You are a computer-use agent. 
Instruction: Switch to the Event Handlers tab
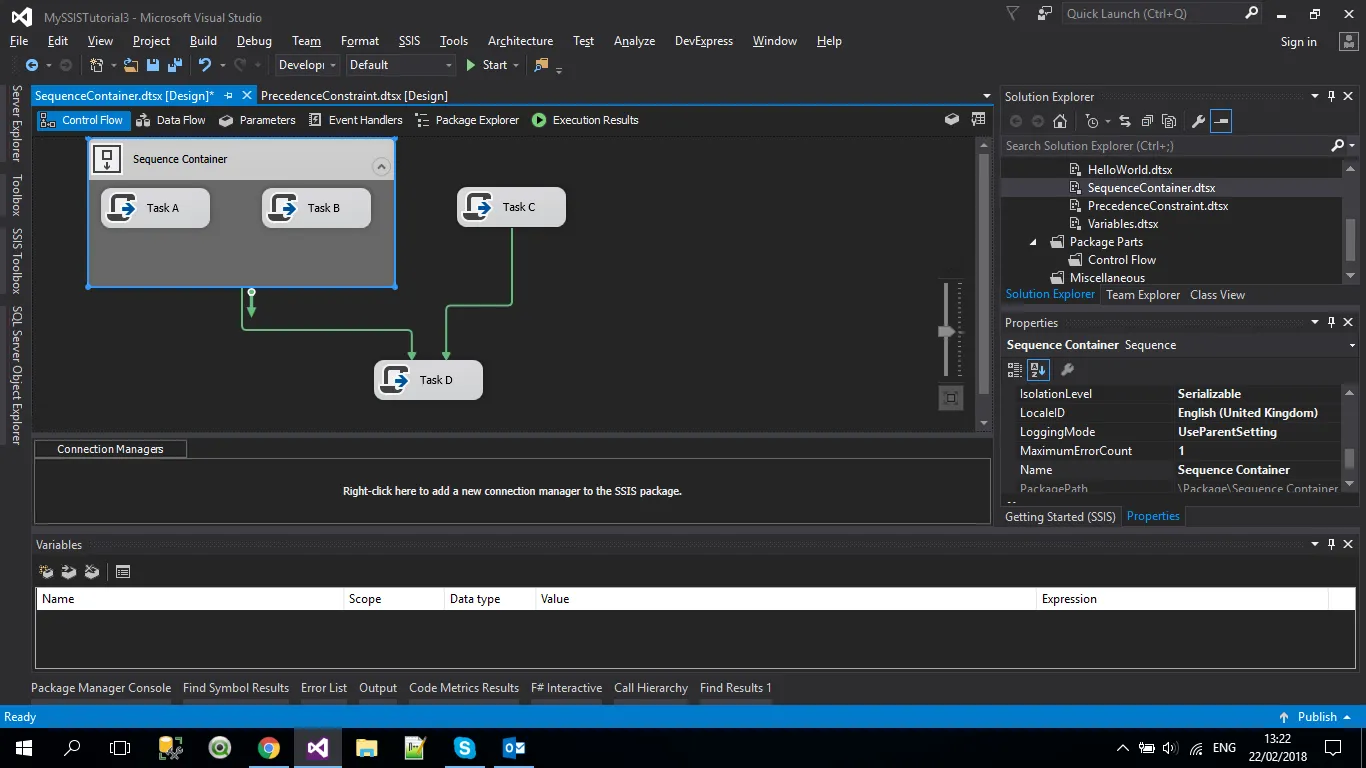(355, 120)
